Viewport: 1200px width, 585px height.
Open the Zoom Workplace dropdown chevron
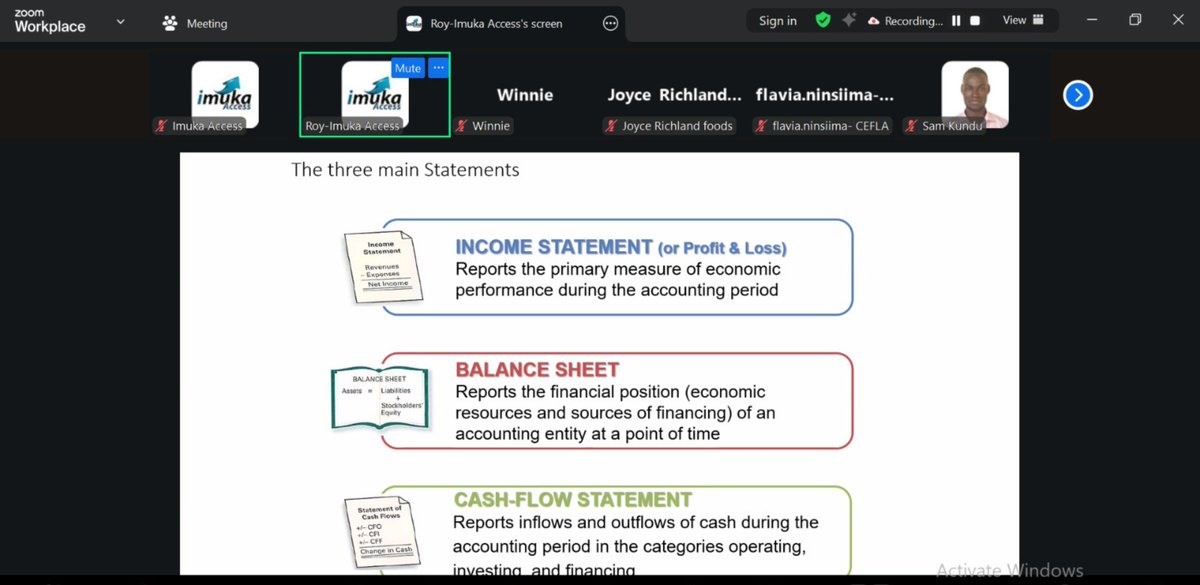point(119,20)
